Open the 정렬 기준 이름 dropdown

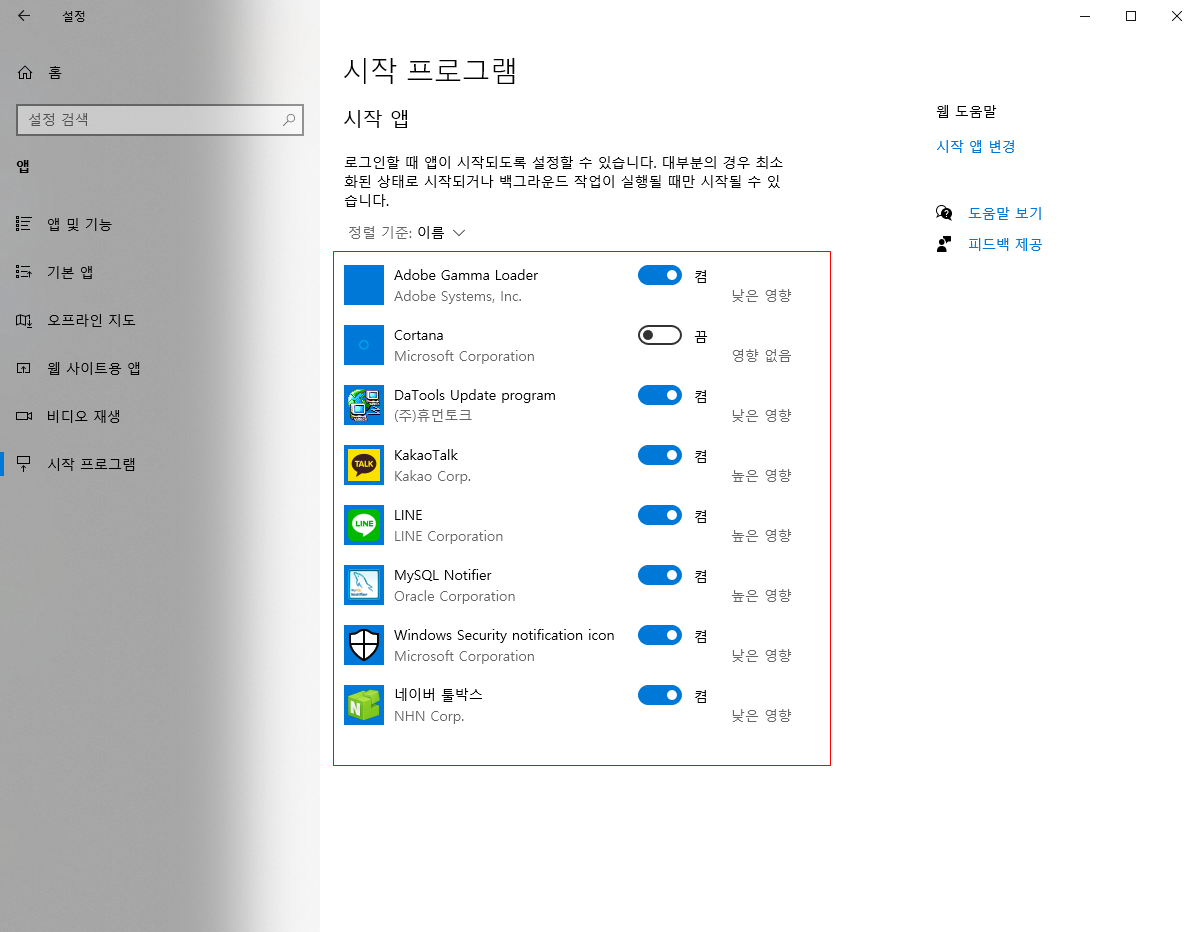[x=407, y=232]
